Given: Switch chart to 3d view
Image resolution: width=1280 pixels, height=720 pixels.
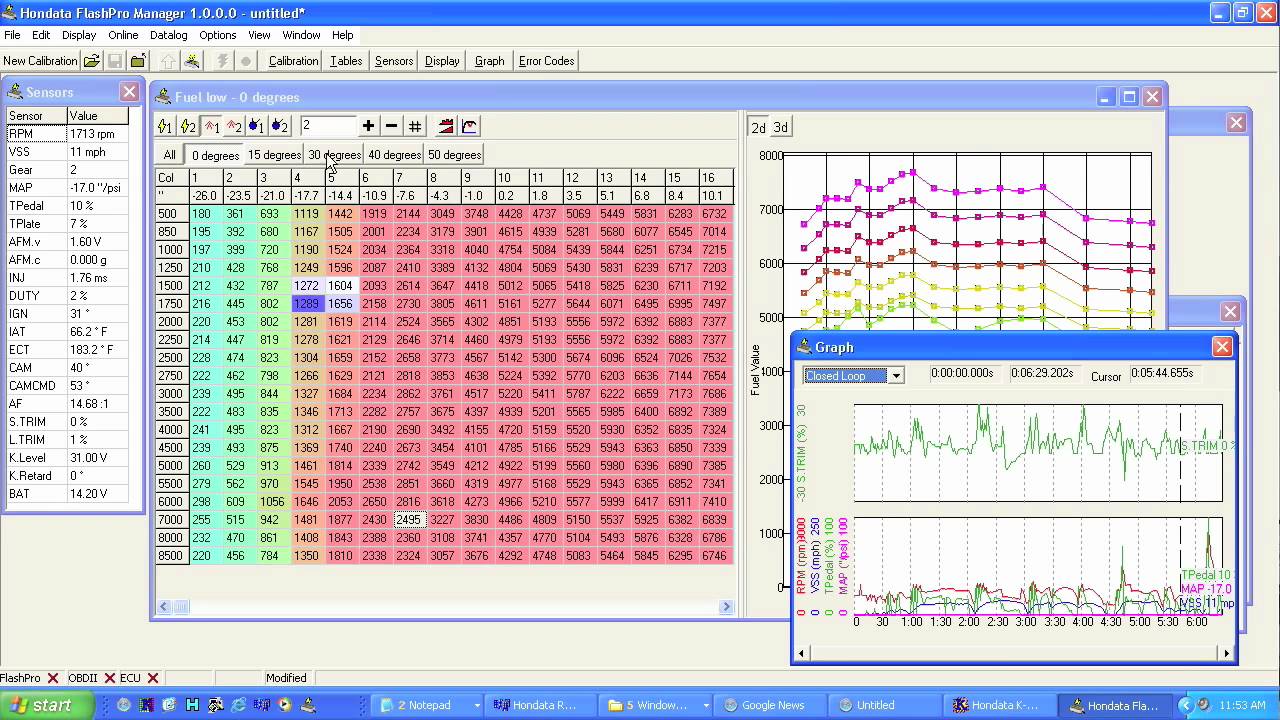Looking at the screenshot, I should (x=781, y=127).
